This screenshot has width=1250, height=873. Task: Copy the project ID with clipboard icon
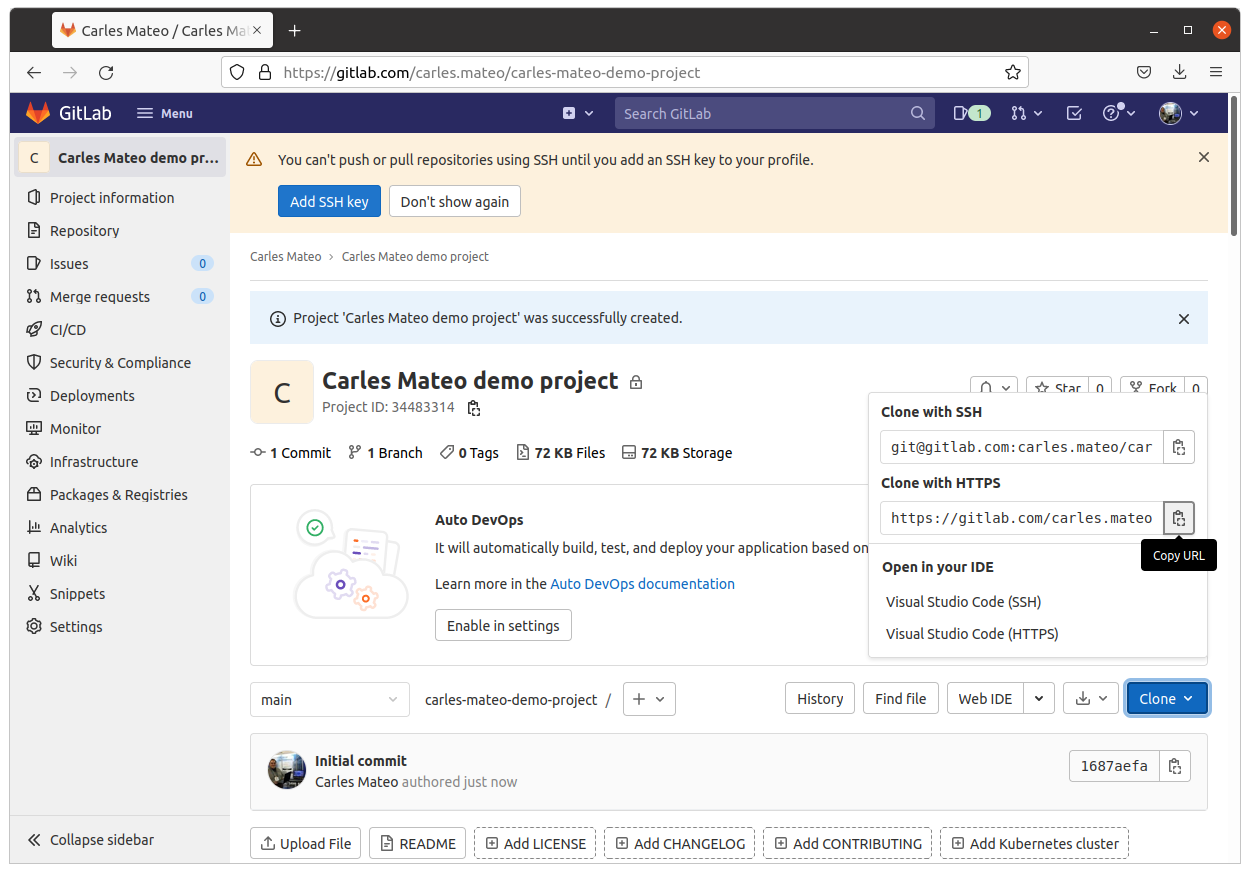[x=474, y=408]
